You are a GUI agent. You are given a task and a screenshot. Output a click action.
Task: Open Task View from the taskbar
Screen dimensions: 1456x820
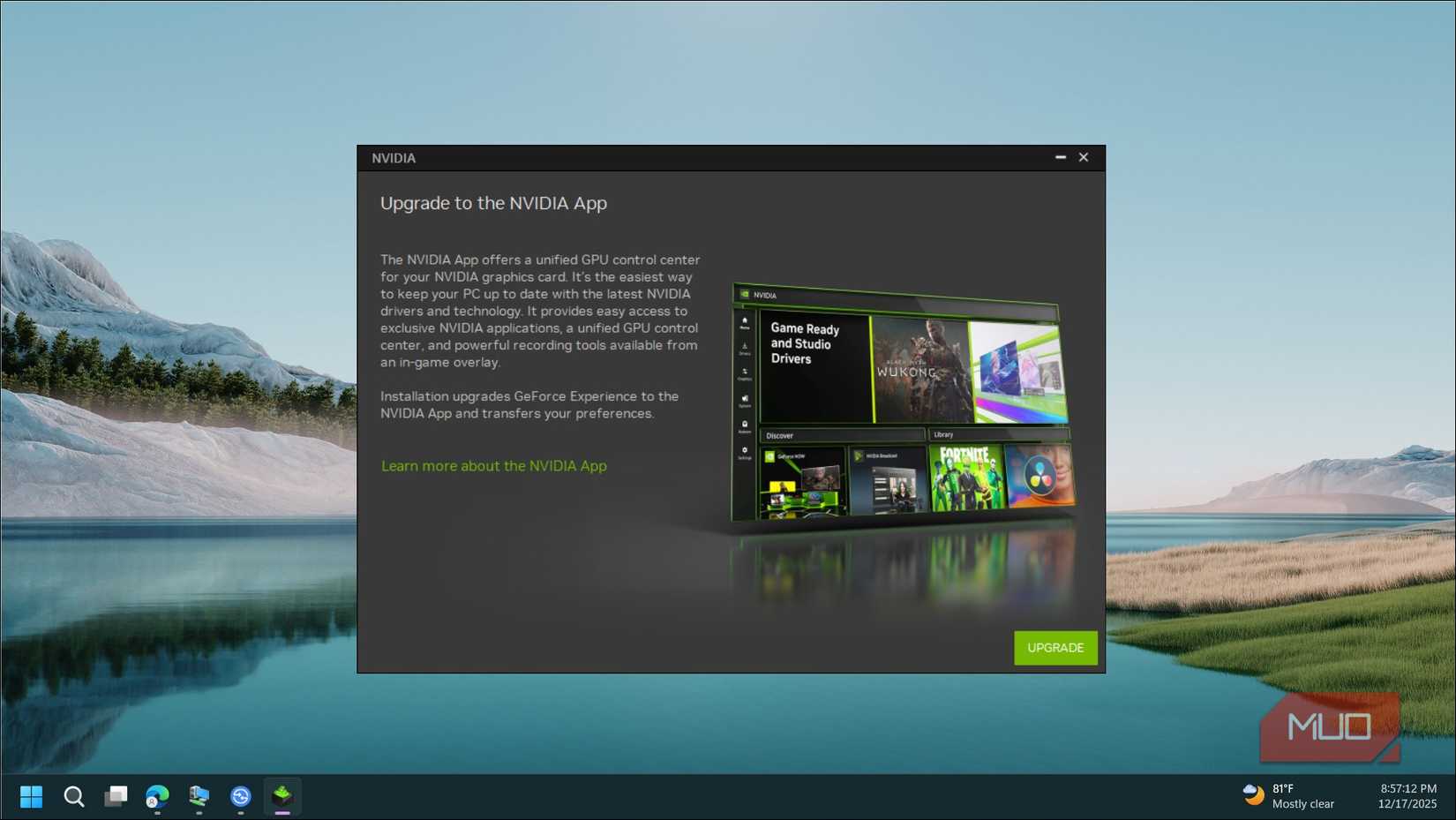click(116, 796)
